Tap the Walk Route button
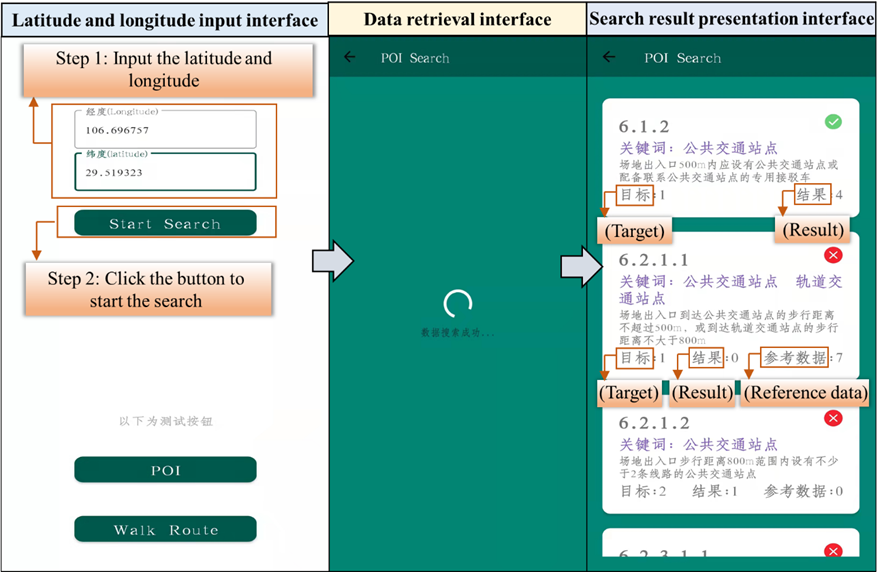The width and height of the screenshot is (886, 572). (x=165, y=530)
